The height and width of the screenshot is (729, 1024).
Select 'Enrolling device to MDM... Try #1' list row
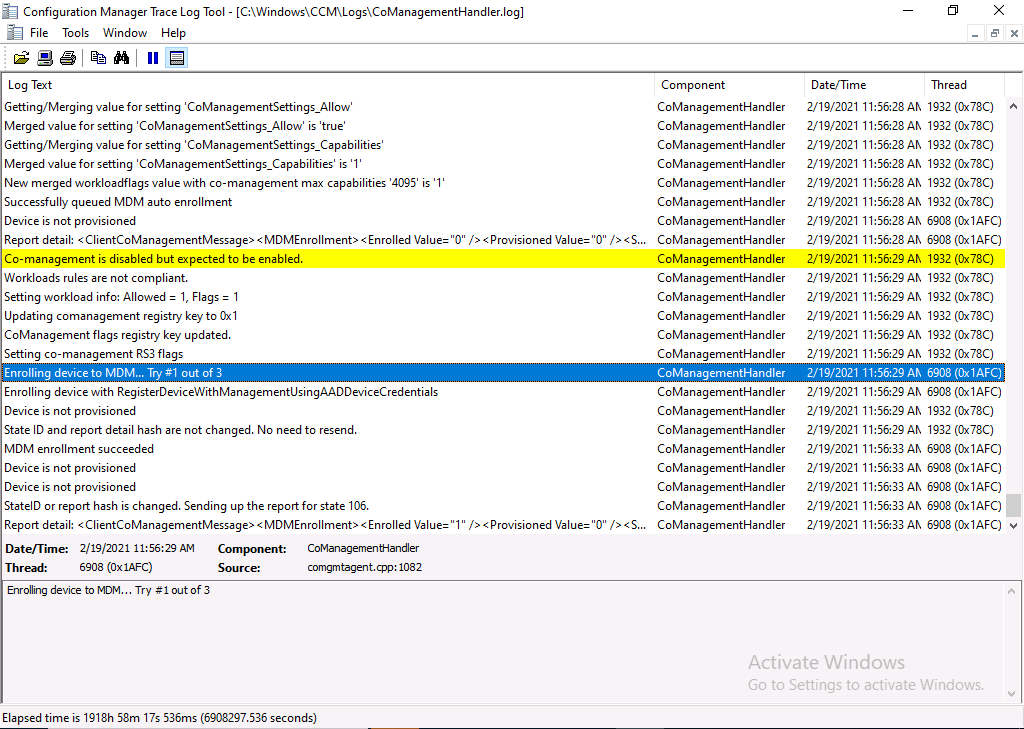click(503, 373)
